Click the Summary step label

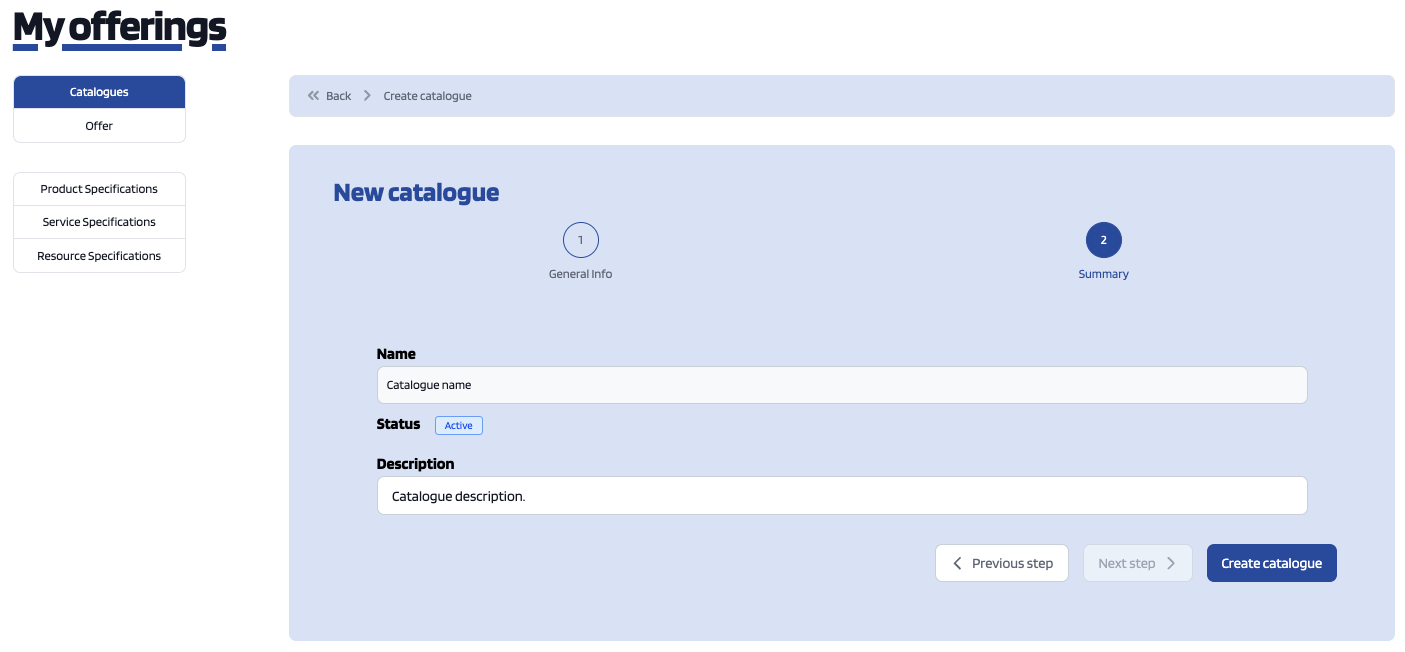1103,274
